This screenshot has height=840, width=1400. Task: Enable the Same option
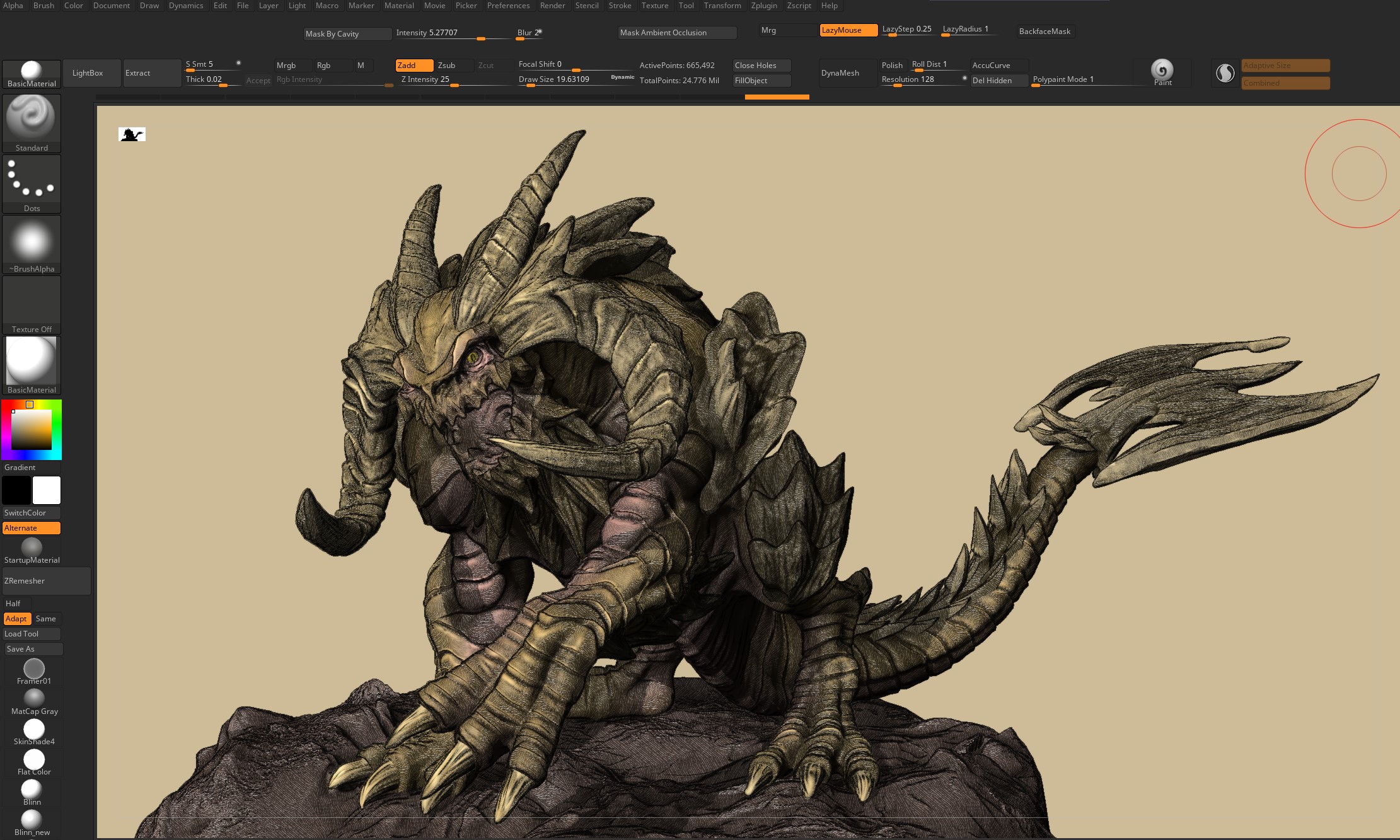(x=47, y=619)
